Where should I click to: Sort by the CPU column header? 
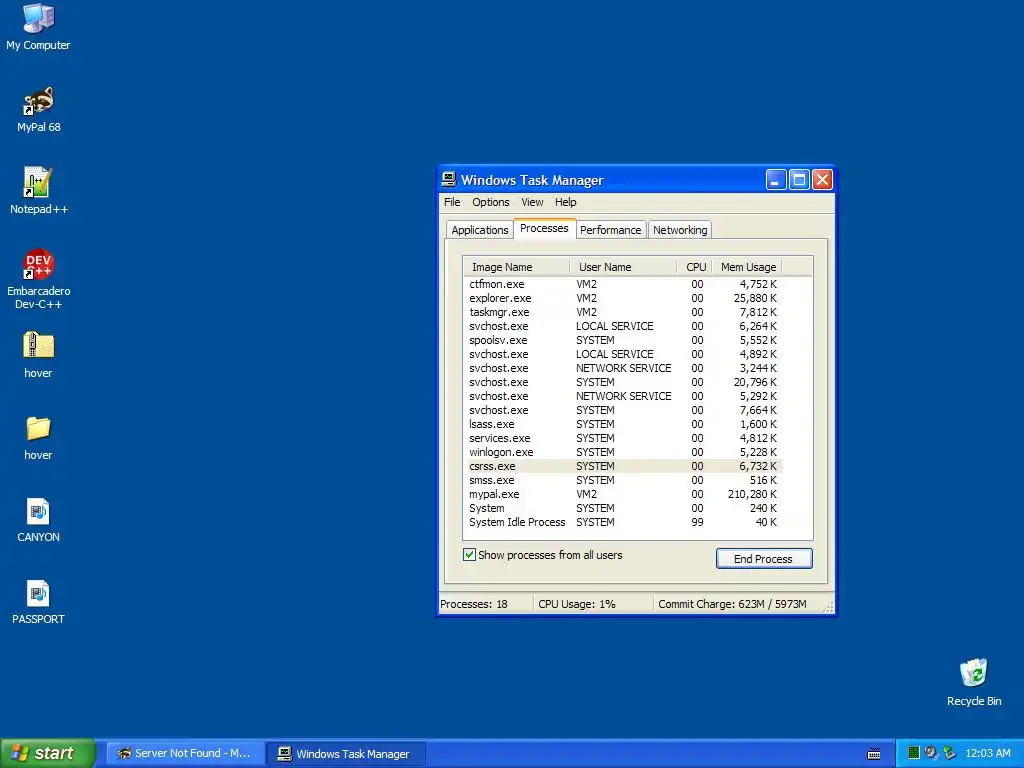(x=695, y=267)
